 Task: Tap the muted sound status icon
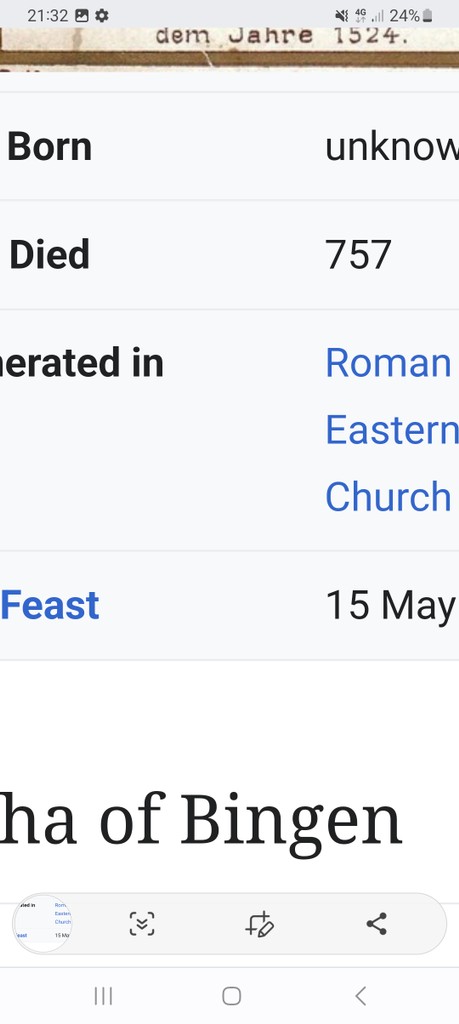click(x=341, y=15)
